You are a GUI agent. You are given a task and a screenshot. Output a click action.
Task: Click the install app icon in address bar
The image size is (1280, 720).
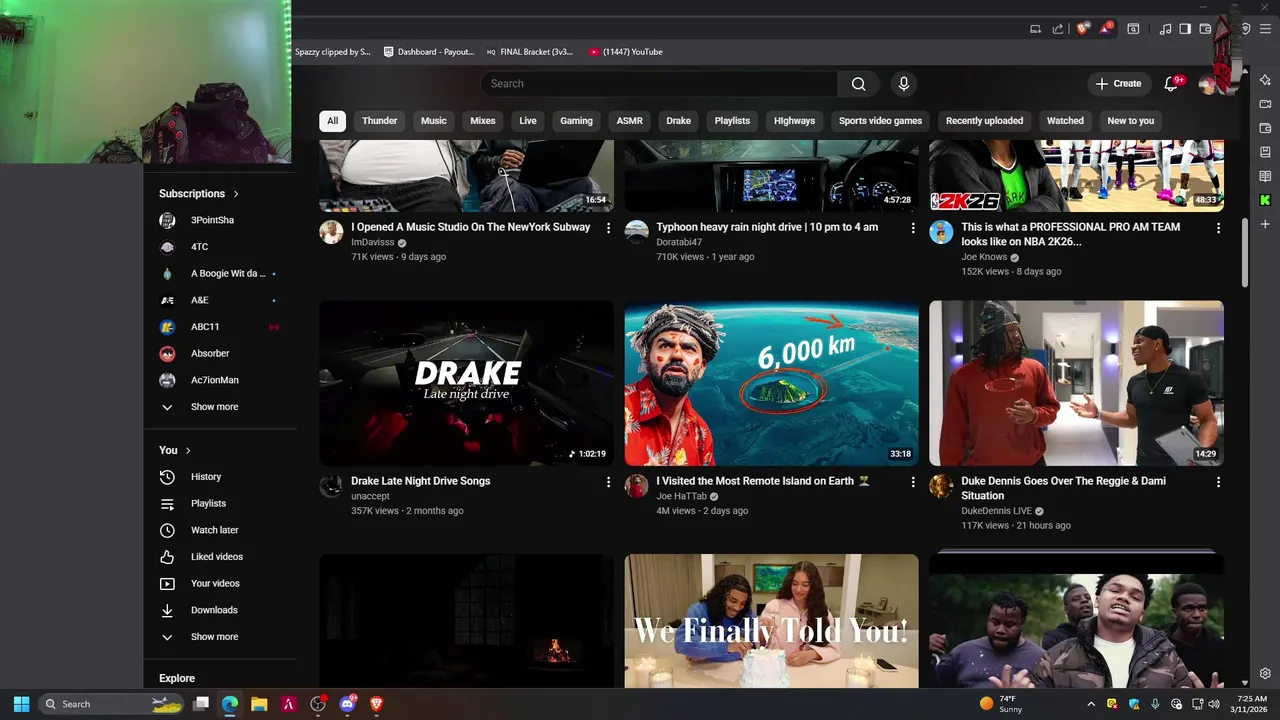tap(1035, 29)
